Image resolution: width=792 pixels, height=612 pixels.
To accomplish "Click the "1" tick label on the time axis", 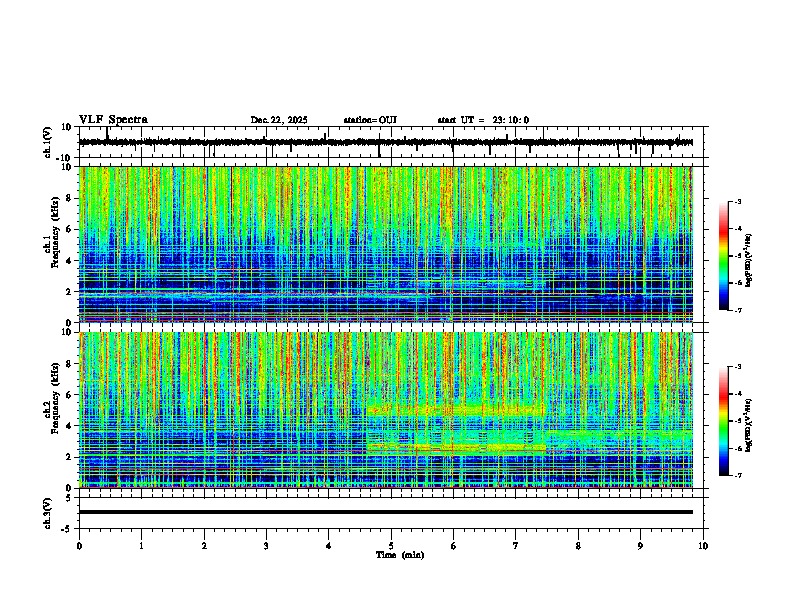I will click(x=141, y=546).
